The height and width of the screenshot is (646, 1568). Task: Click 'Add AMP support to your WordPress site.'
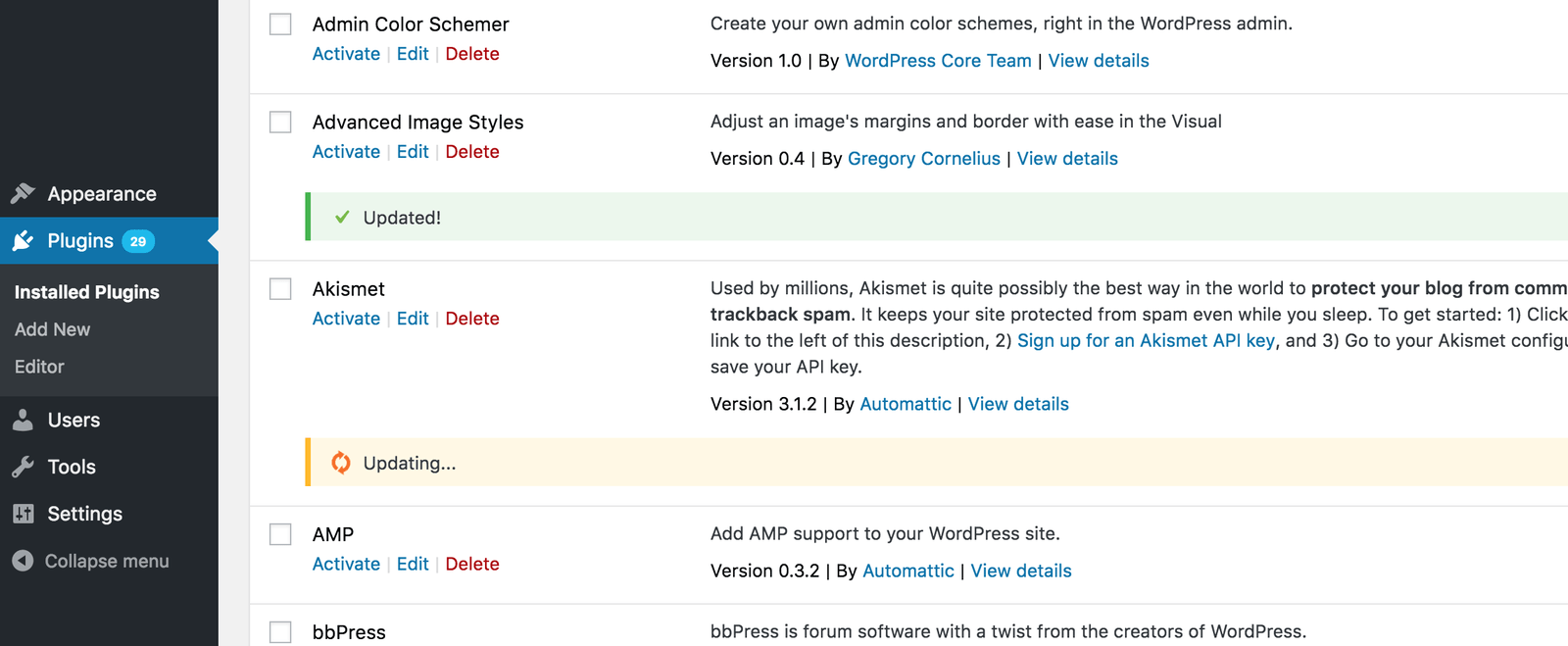pos(885,533)
